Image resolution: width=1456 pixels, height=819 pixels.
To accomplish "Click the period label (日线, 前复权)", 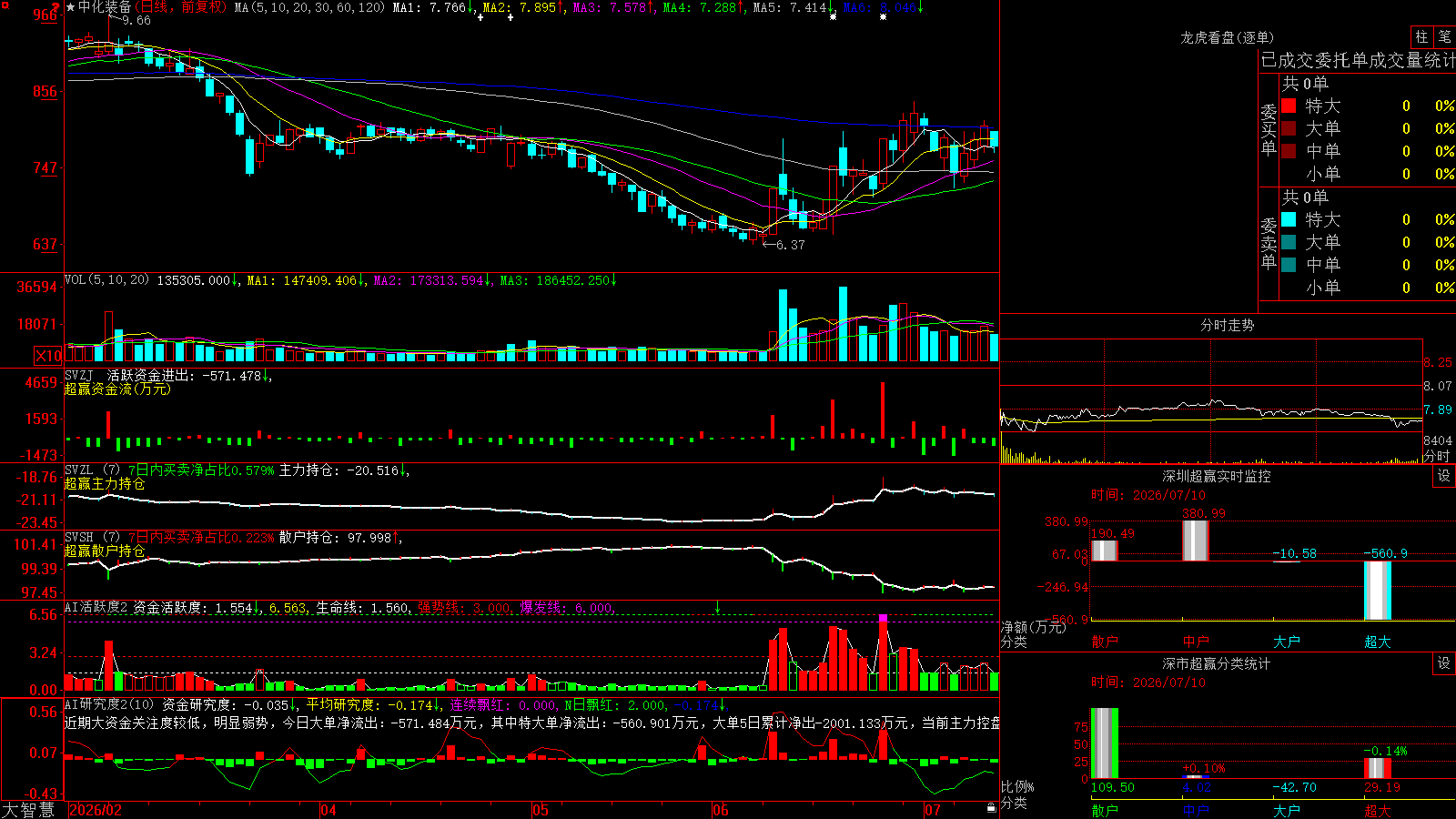I will point(180,7).
